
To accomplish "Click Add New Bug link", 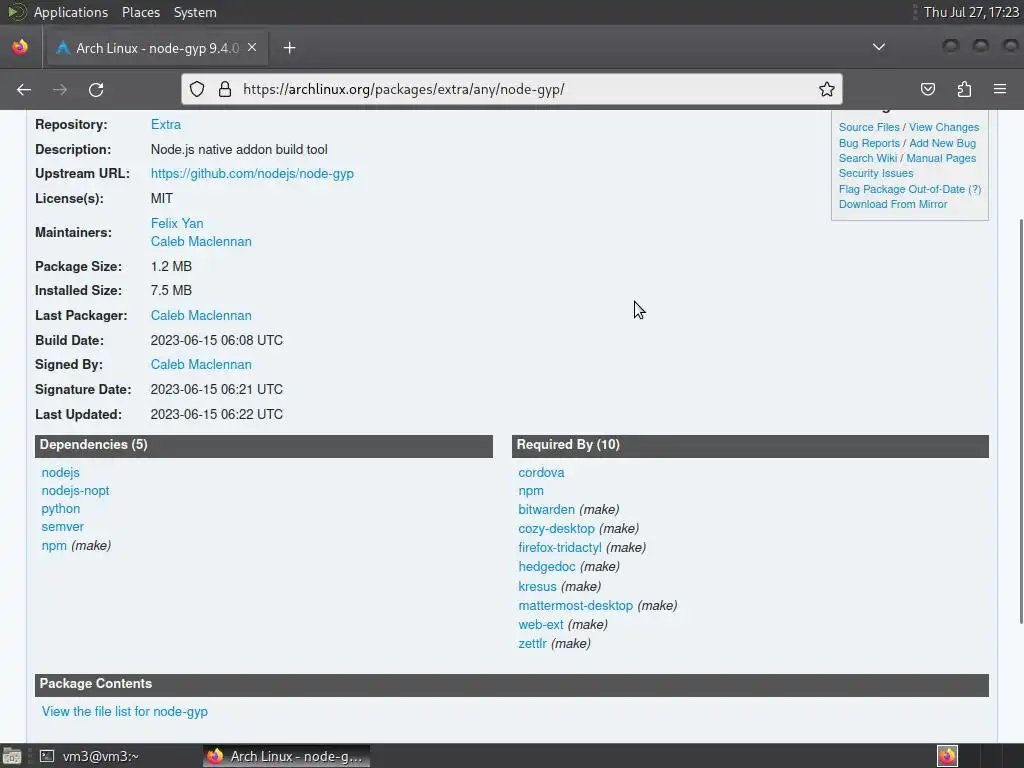I will click(942, 143).
